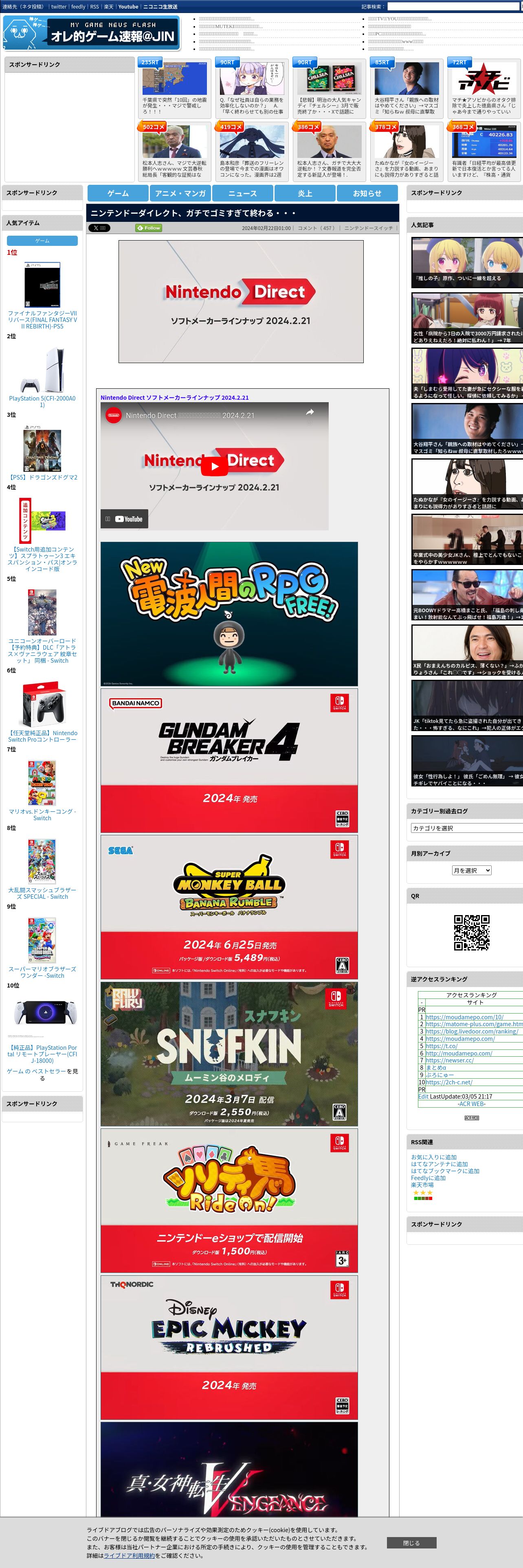Viewport: 523px width, 1568px height.
Task: Open the Nintendo Direct ソフトメーカーラインナップ 2024.2.21 text link
Action: pos(175,397)
